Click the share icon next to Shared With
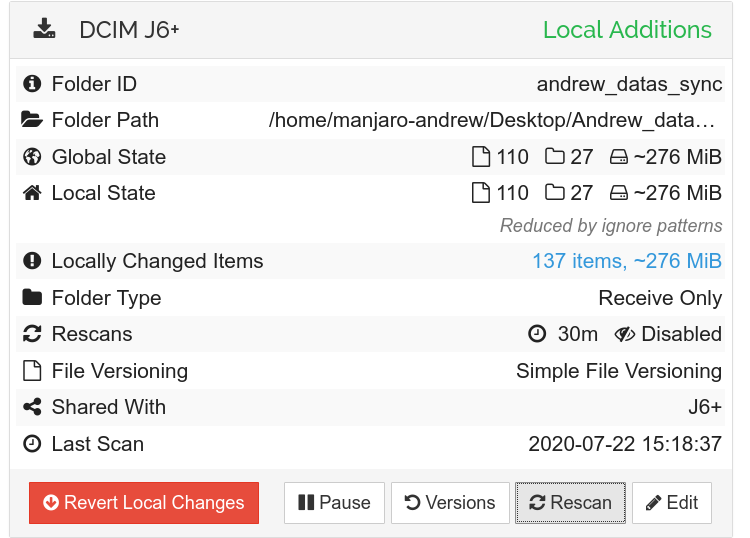This screenshot has height=538, width=750. [x=32, y=407]
